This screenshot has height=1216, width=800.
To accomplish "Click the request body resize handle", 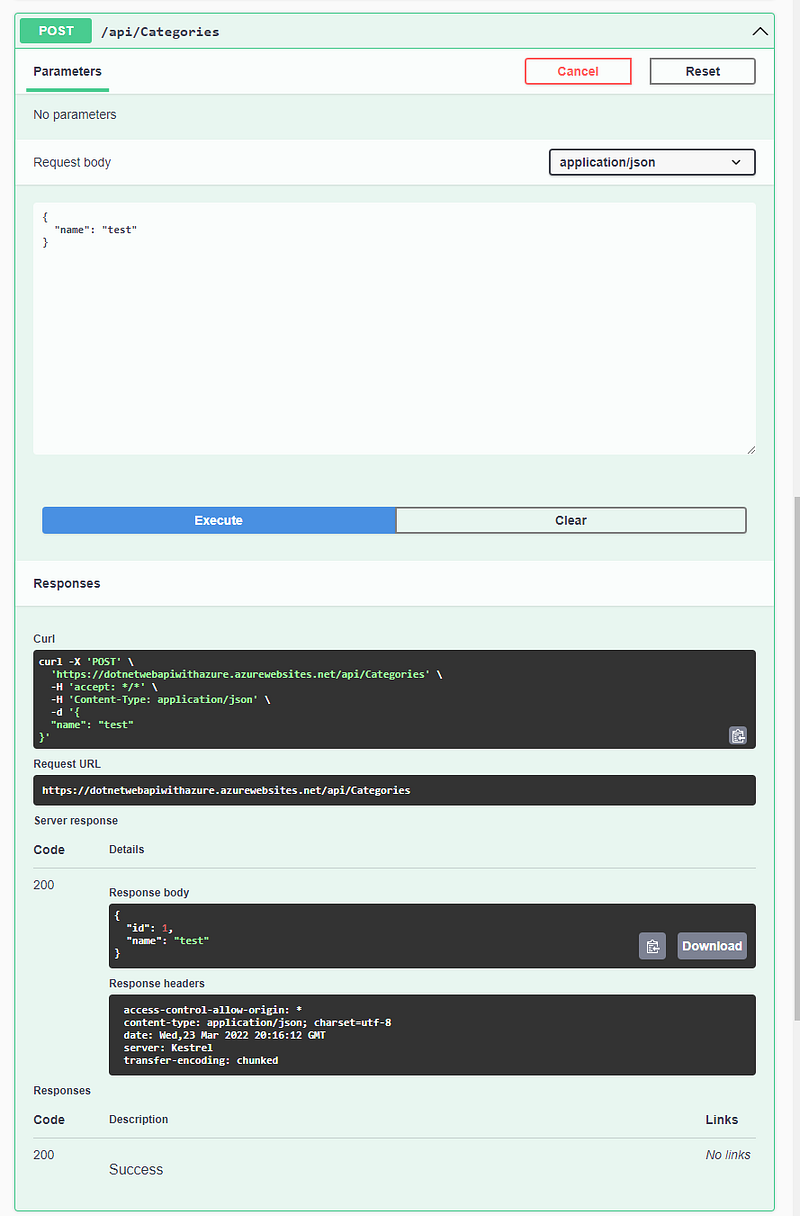I will [750, 449].
